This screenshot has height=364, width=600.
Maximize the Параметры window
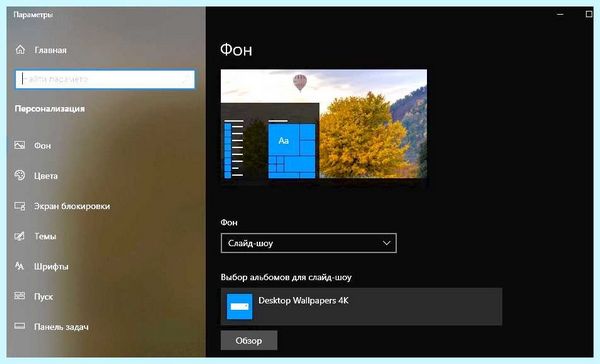(589, 14)
